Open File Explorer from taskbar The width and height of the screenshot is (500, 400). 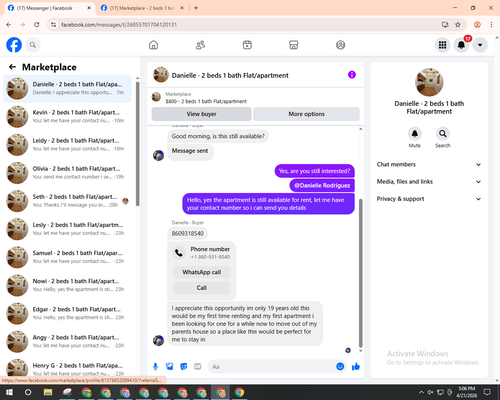tap(48, 392)
